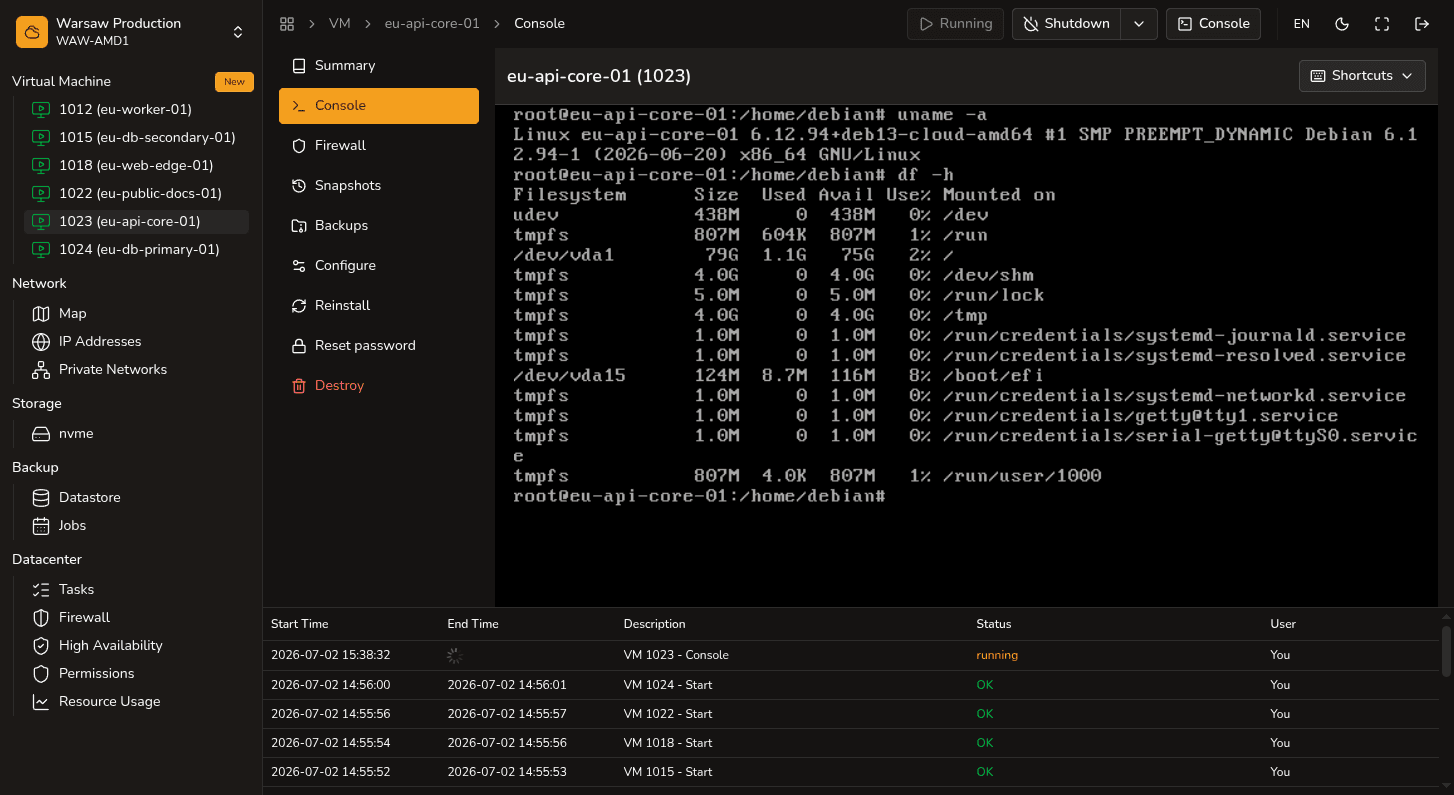Click the eu-api-core-01 (1023) console title
Image resolution: width=1454 pixels, height=795 pixels.
coord(599,76)
